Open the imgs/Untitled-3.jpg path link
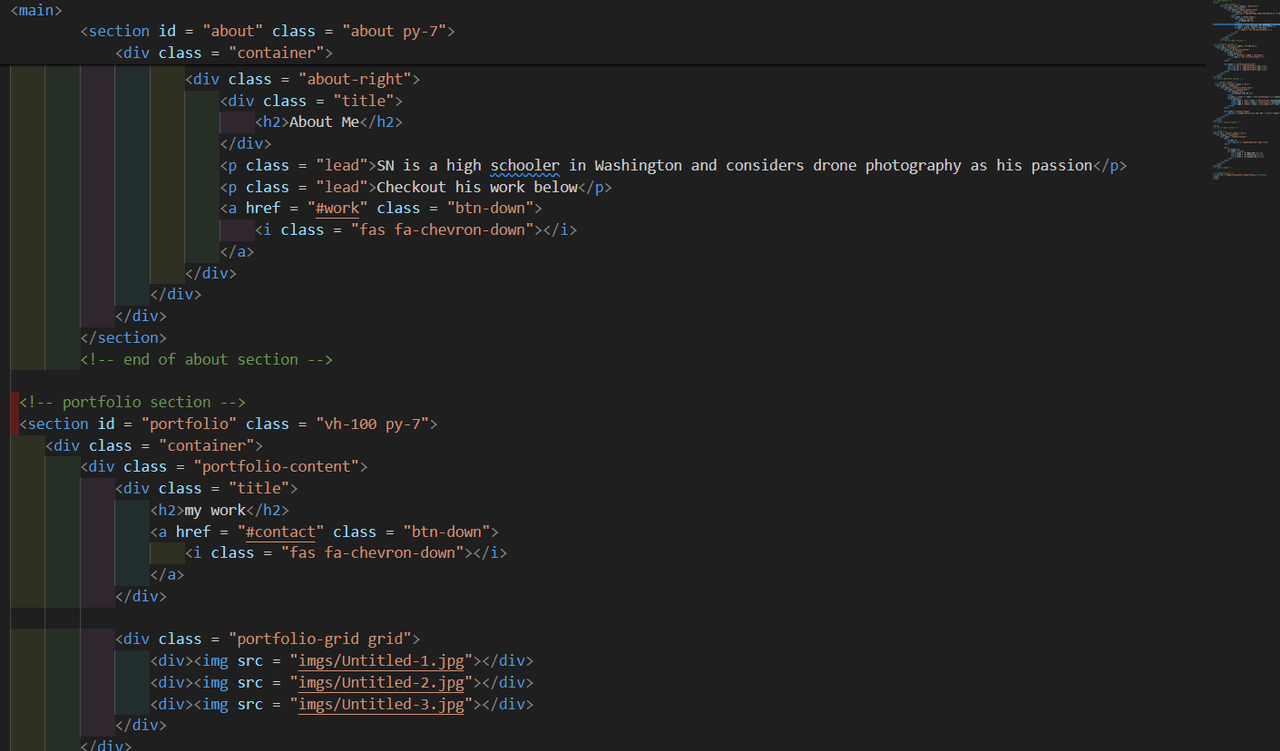This screenshot has height=751, width=1280. point(384,705)
